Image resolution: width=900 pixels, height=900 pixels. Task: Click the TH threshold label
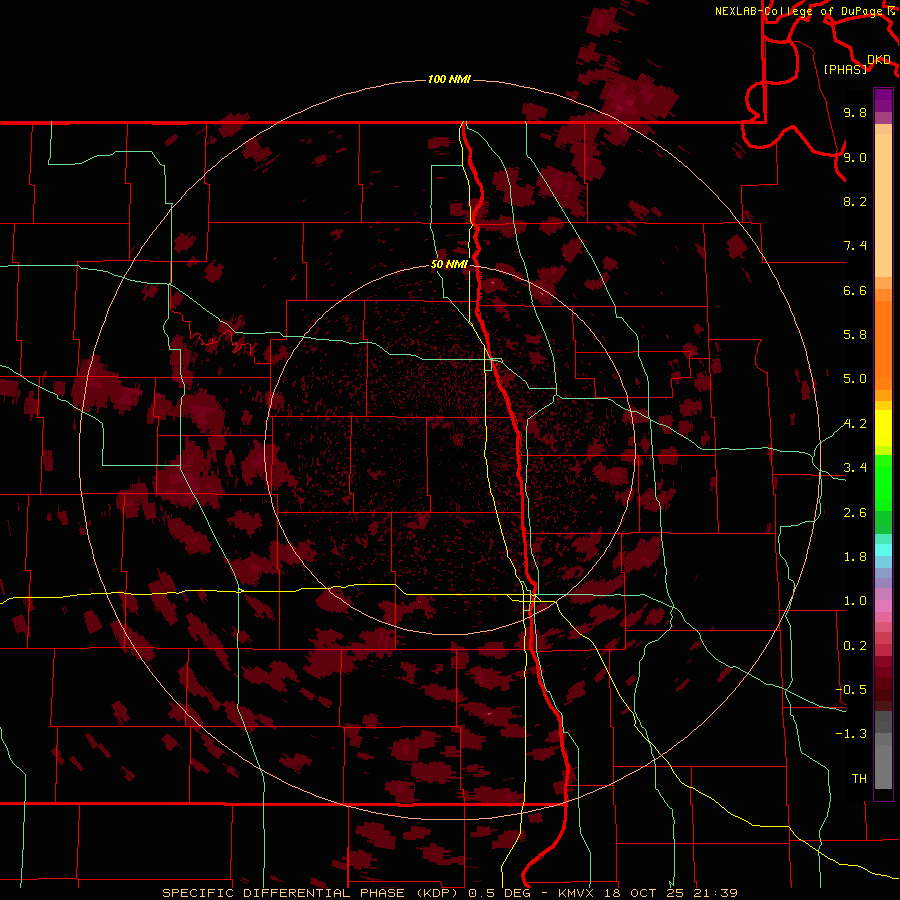click(859, 779)
